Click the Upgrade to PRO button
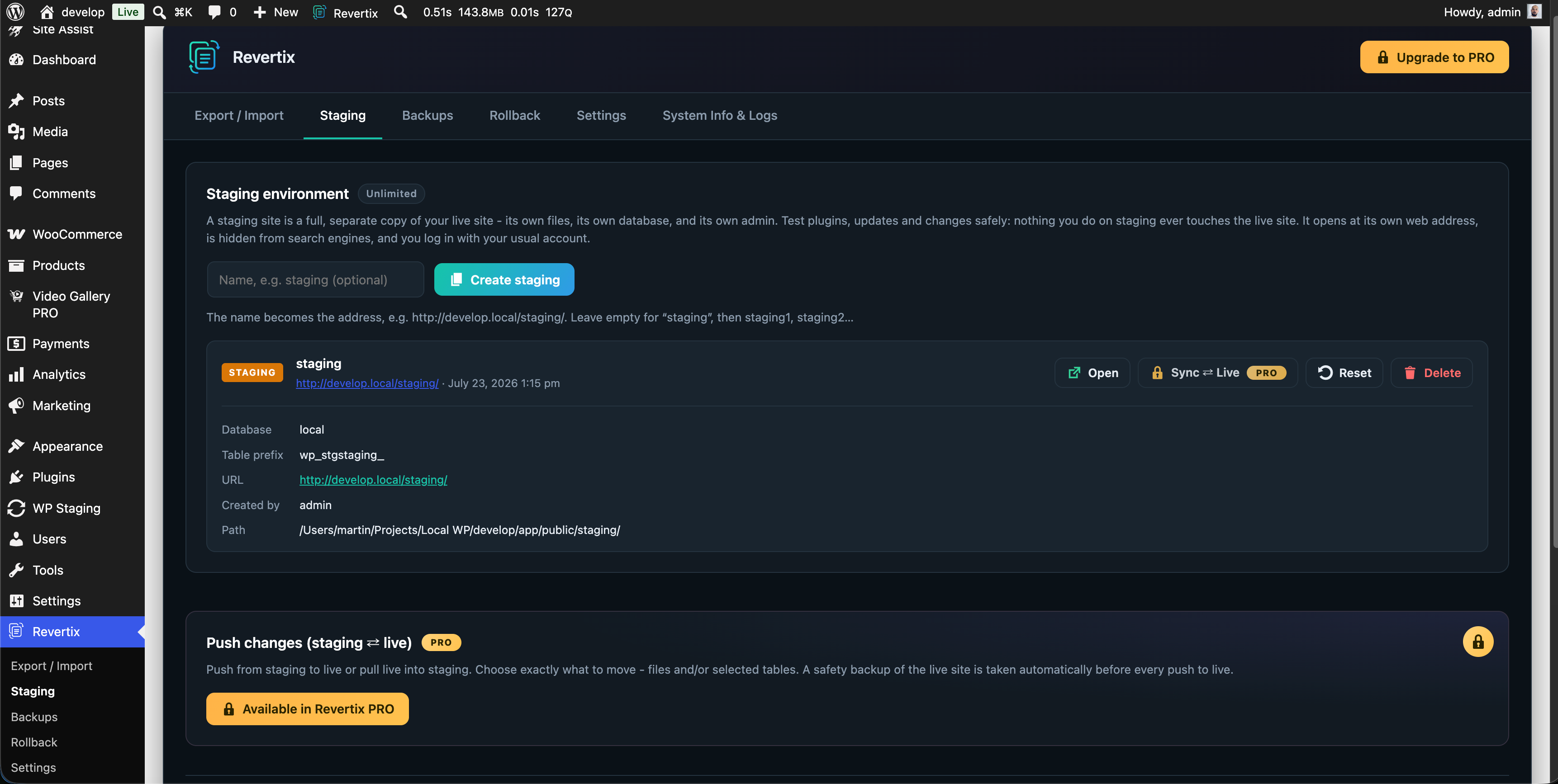 pyautogui.click(x=1434, y=57)
